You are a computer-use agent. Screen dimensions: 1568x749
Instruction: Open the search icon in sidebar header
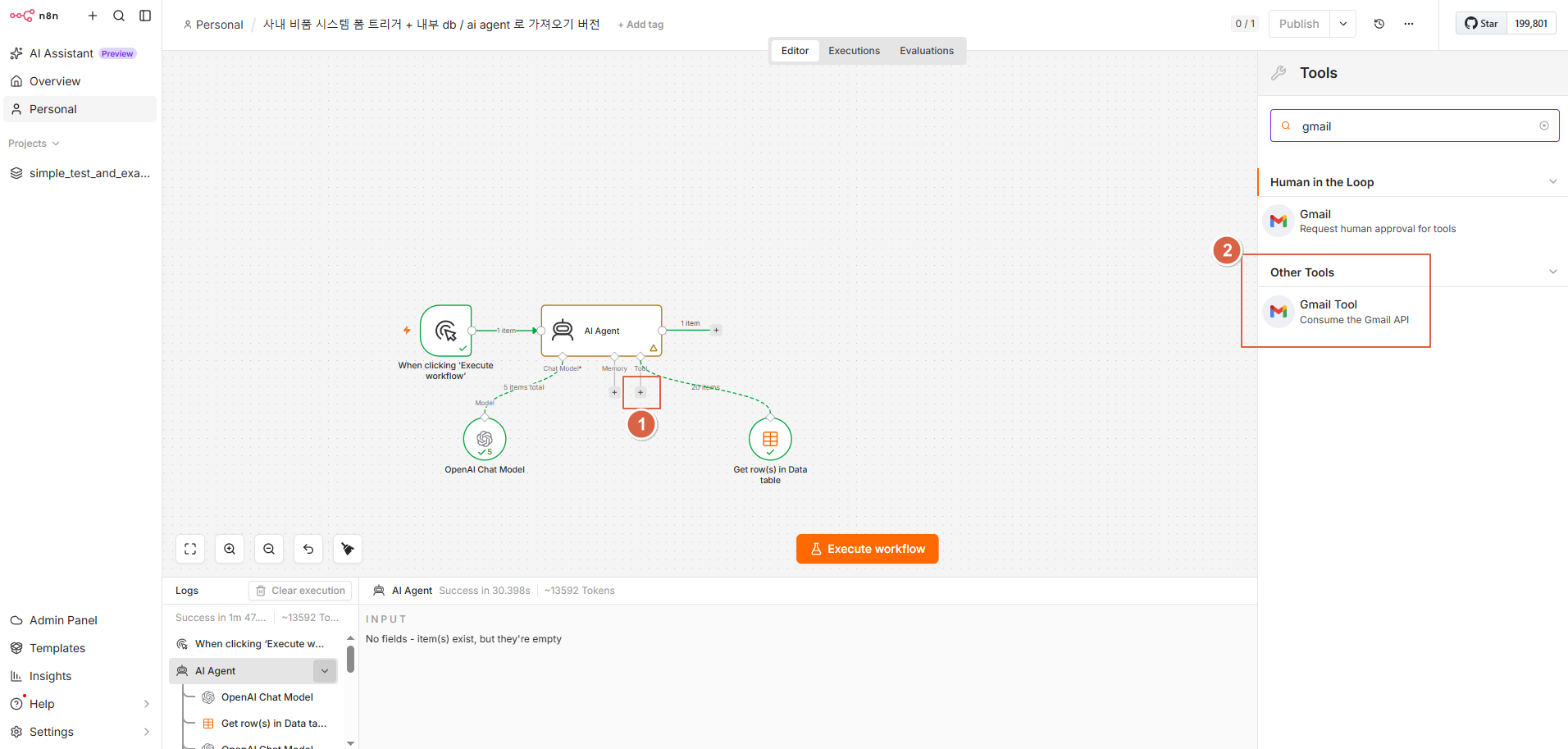[119, 16]
